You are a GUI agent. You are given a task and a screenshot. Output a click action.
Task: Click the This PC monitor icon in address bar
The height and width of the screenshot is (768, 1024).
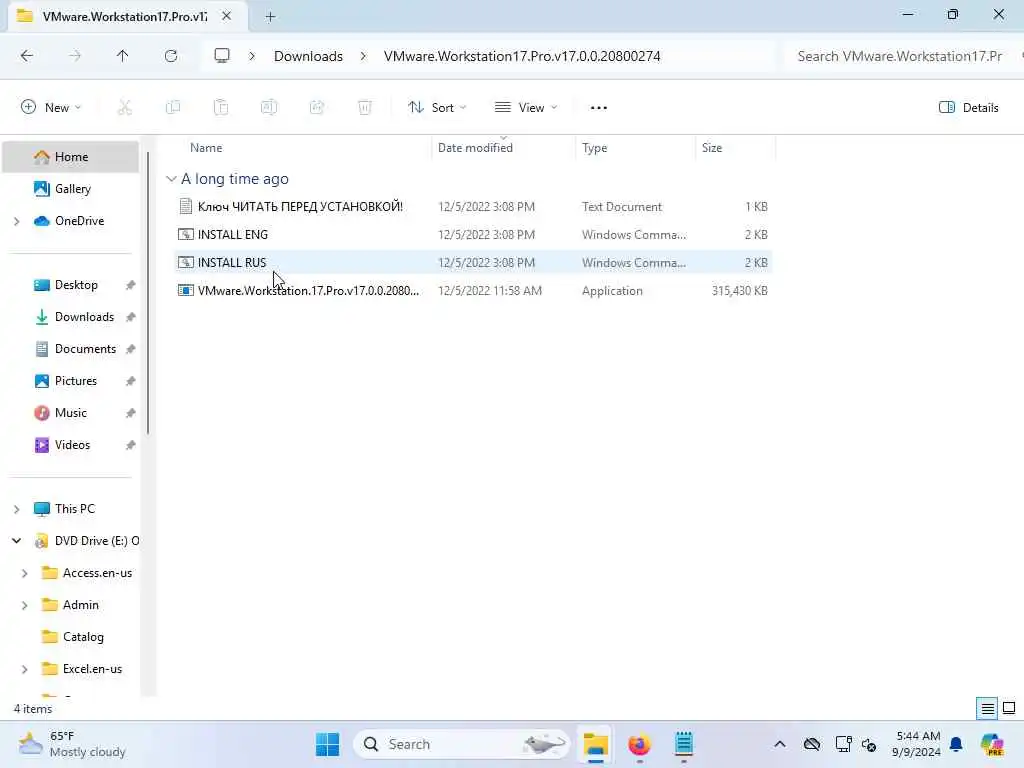click(x=222, y=56)
